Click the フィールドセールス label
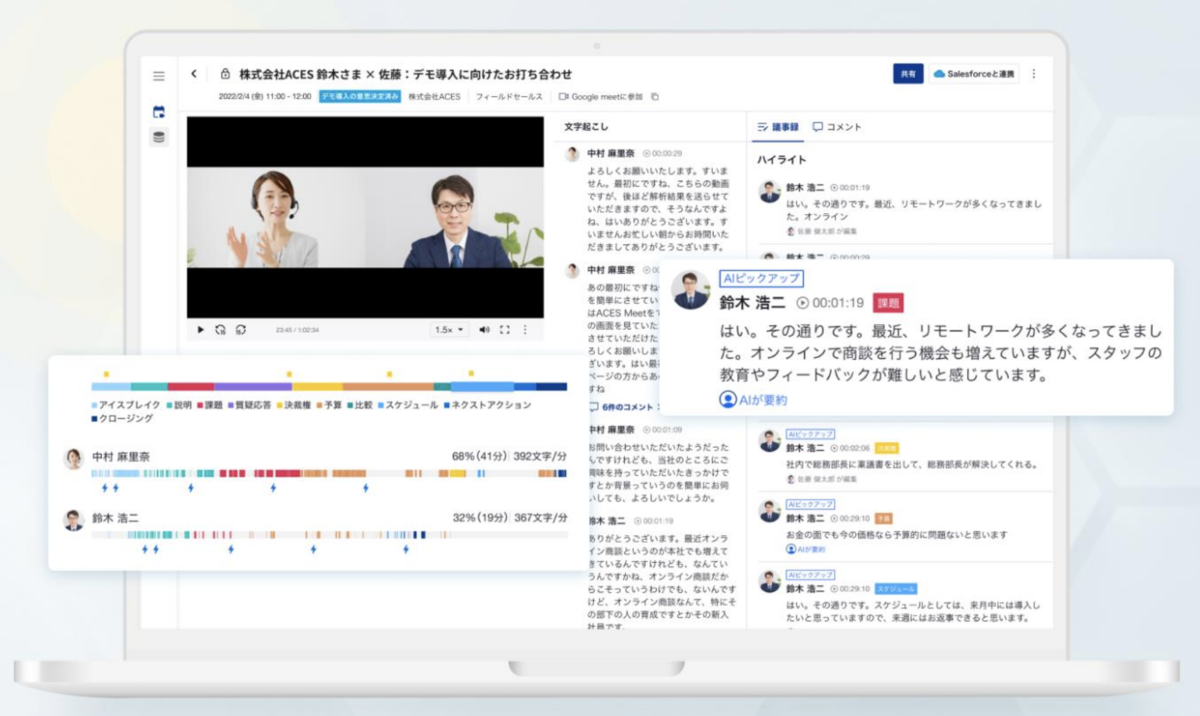Screen dimensions: 1200x716 pos(509,97)
